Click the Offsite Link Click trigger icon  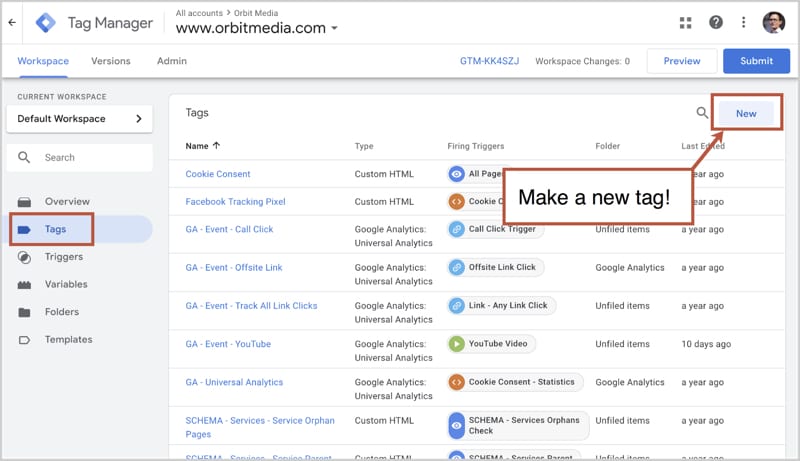457,267
